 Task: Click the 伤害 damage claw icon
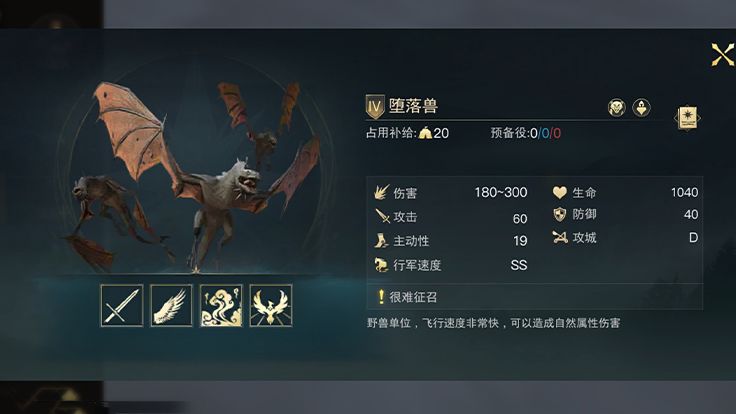click(382, 192)
